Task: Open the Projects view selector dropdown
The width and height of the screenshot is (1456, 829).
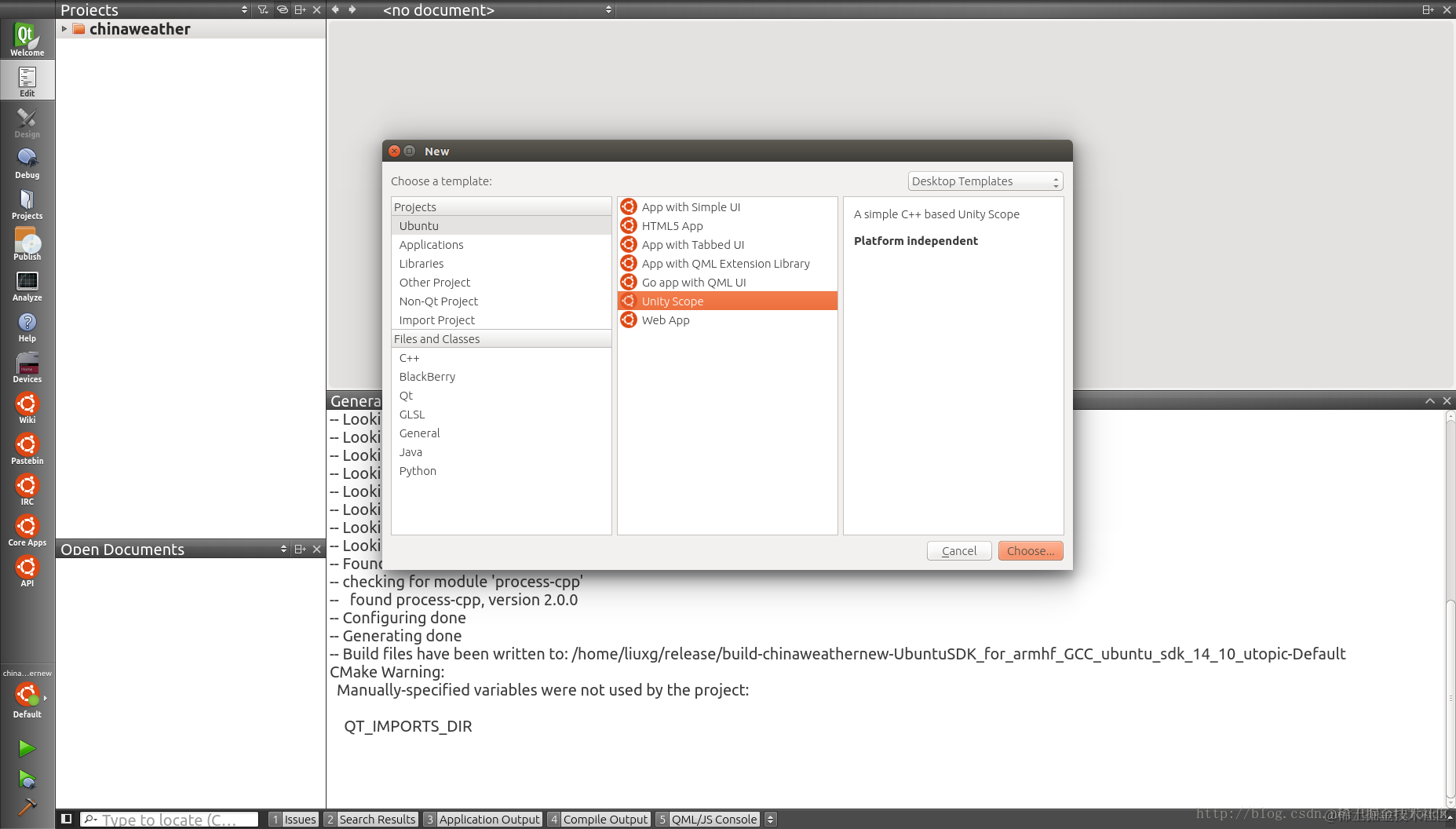Action: click(x=155, y=9)
